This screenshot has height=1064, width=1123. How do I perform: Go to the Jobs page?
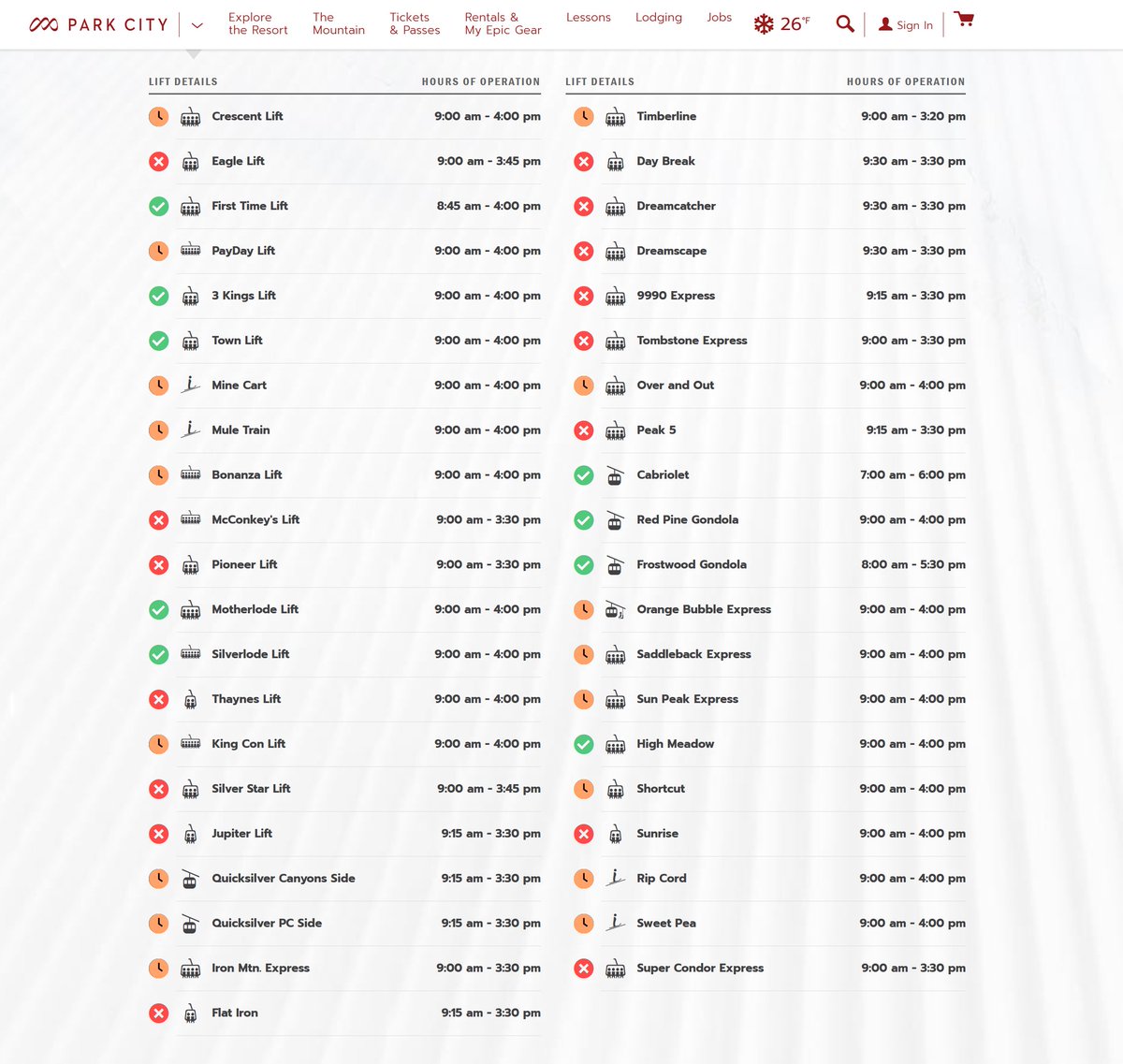[x=719, y=18]
